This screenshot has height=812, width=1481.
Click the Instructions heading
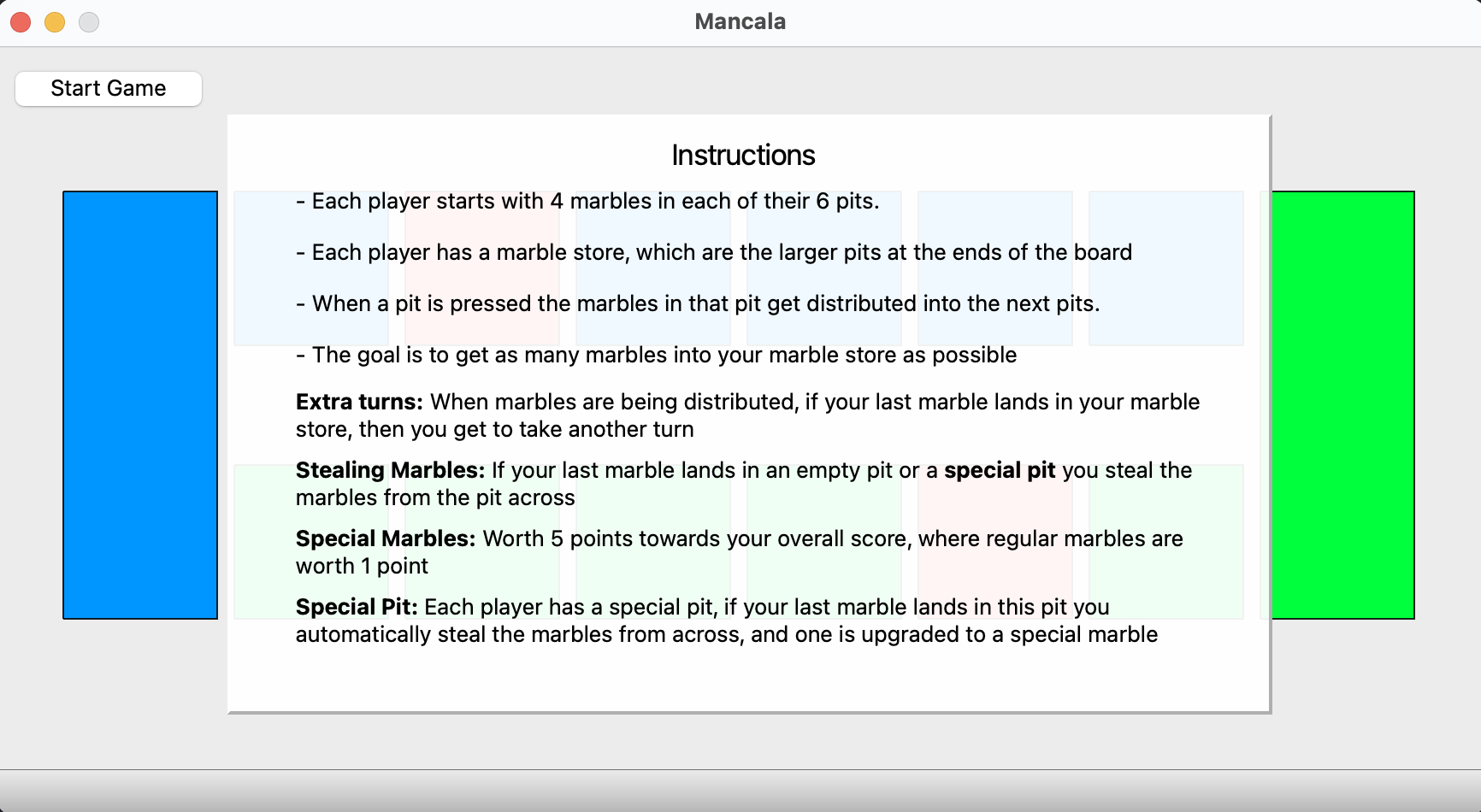[x=743, y=156]
